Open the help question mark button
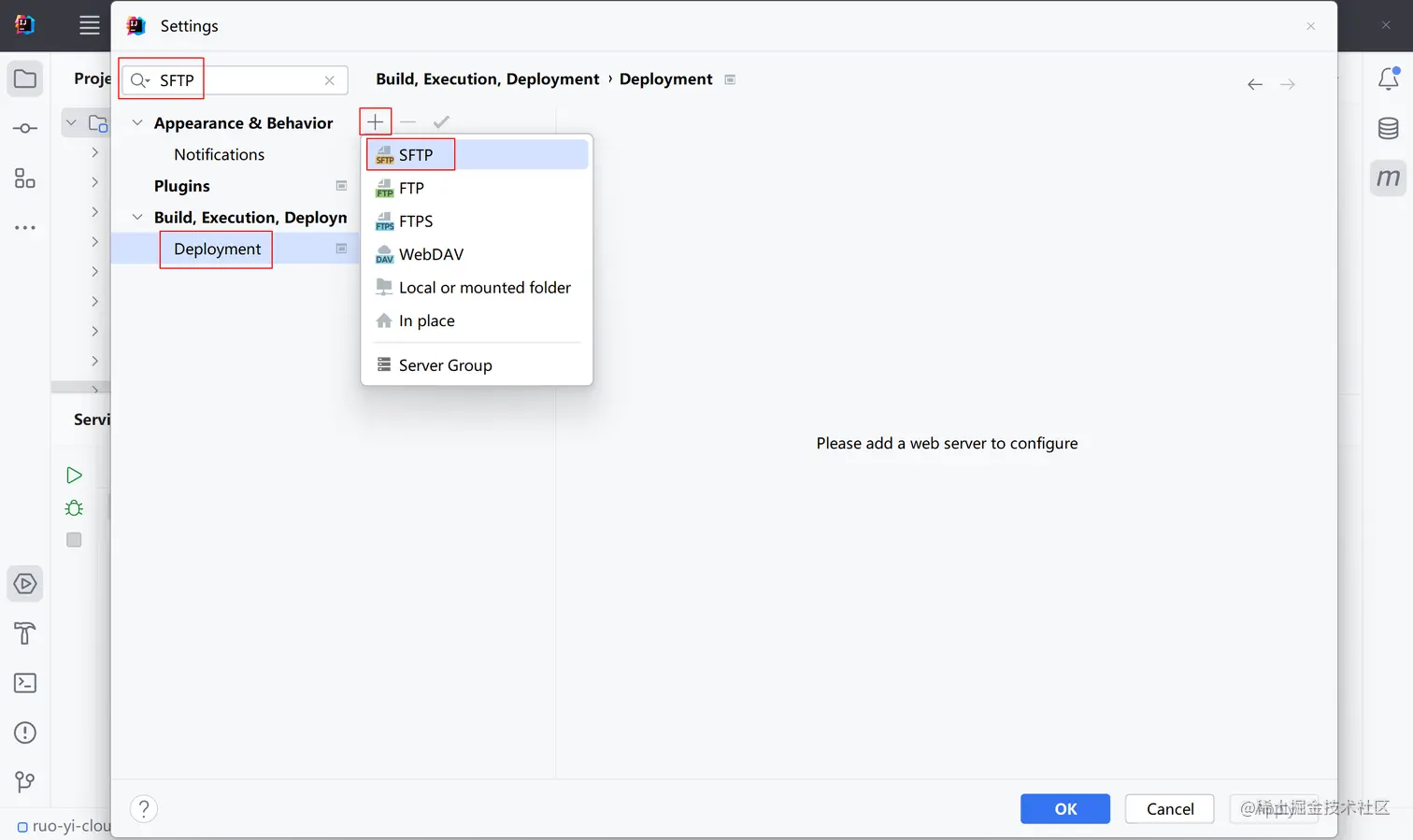Viewport: 1413px width, 840px height. click(x=144, y=808)
